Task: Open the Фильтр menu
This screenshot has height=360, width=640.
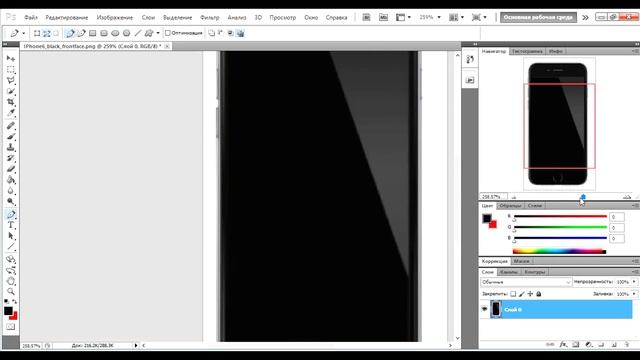Action: pyautogui.click(x=209, y=18)
